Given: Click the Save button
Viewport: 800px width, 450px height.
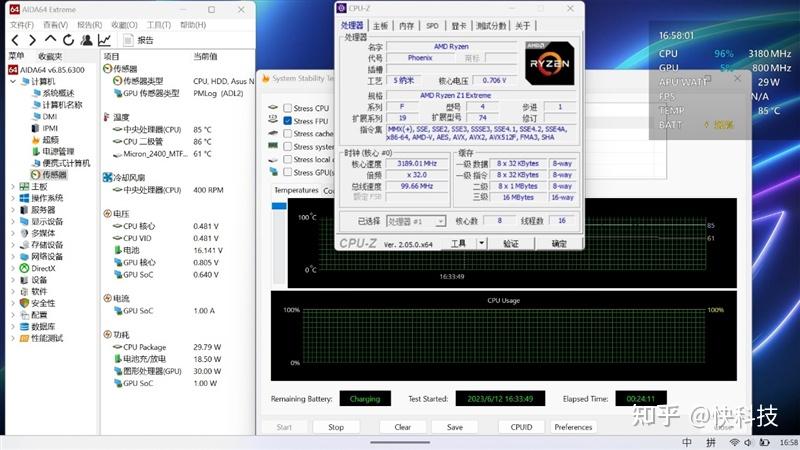Looking at the screenshot, I should (455, 427).
